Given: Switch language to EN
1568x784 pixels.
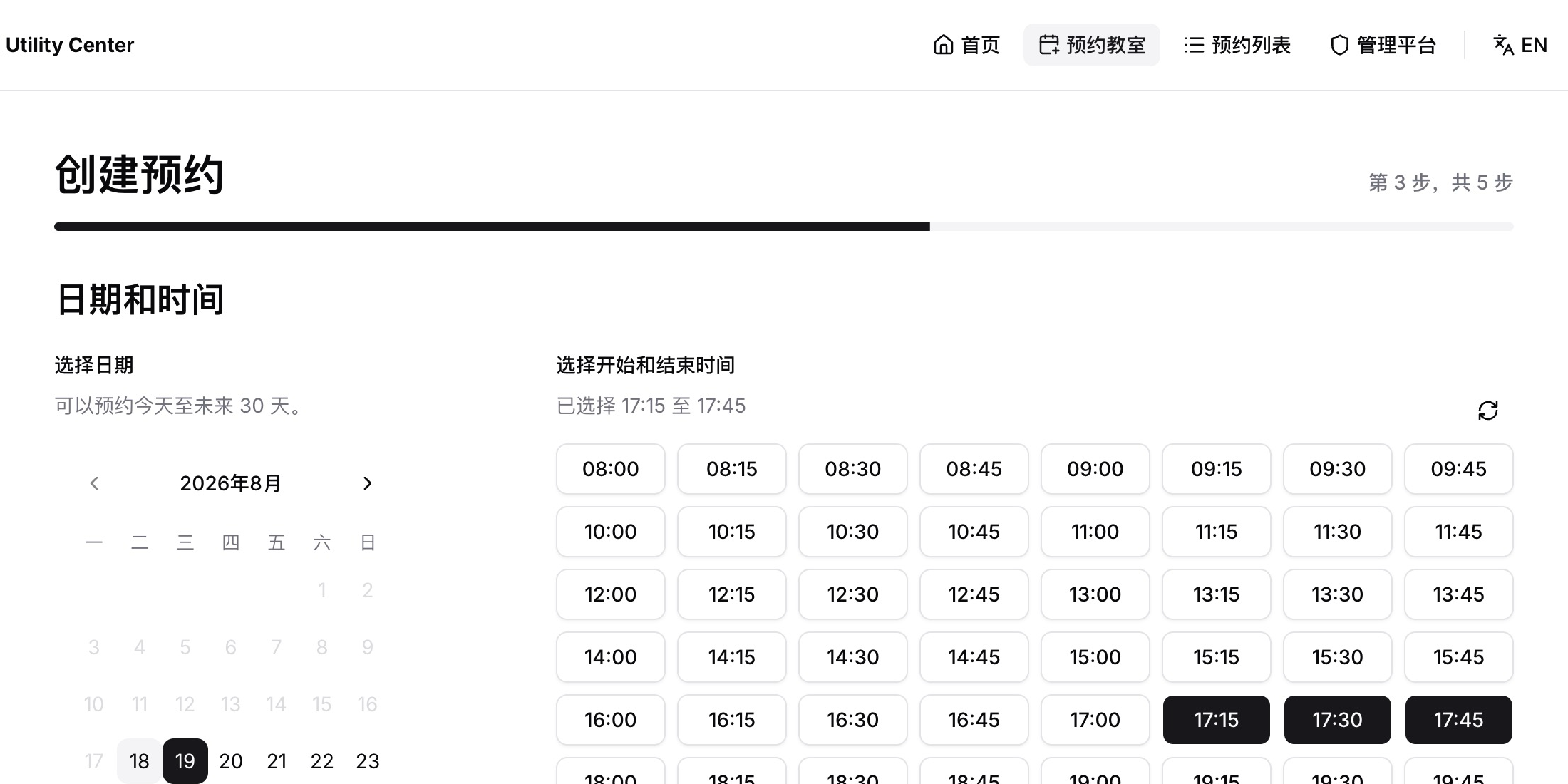Looking at the screenshot, I should coord(1520,45).
